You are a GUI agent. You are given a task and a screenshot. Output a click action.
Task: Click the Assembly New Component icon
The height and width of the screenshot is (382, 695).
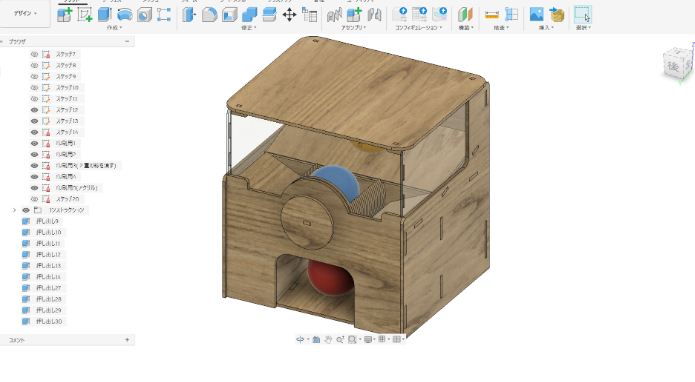(x=354, y=15)
